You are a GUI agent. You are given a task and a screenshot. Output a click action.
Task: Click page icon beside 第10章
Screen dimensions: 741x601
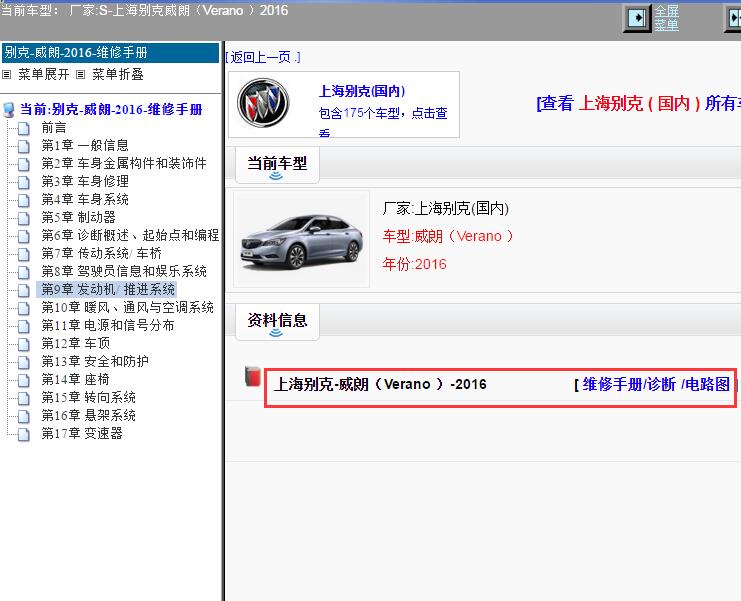pos(24,309)
